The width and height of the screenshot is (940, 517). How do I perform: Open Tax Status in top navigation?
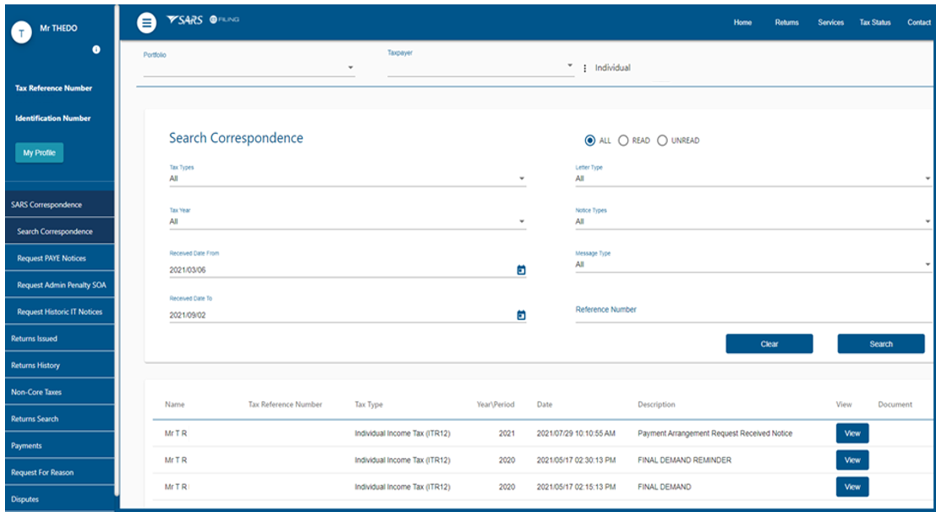click(x=874, y=22)
